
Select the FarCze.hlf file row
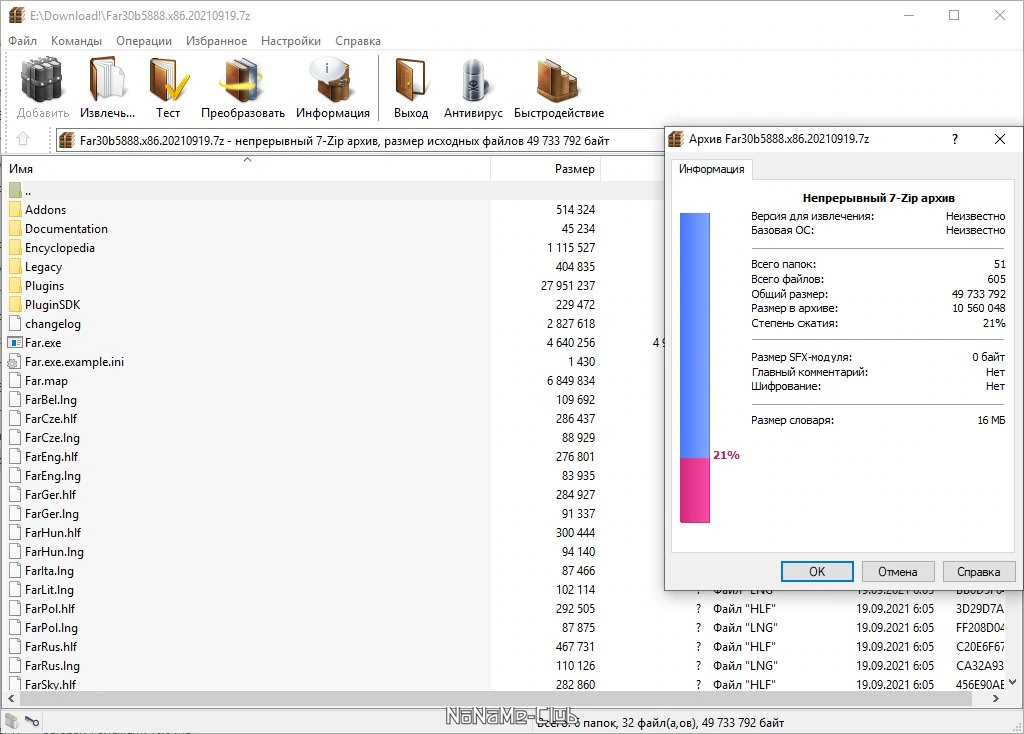(333, 419)
